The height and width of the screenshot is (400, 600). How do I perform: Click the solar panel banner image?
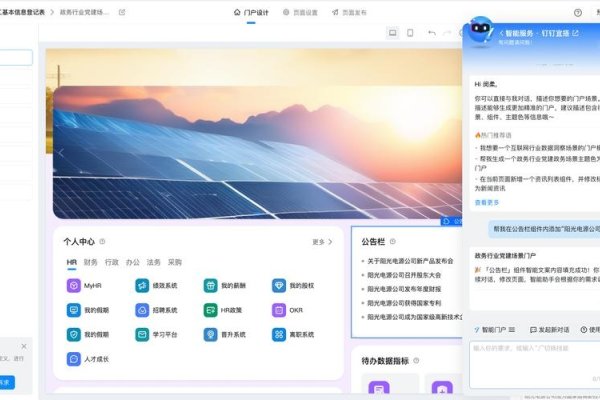tap(257, 152)
